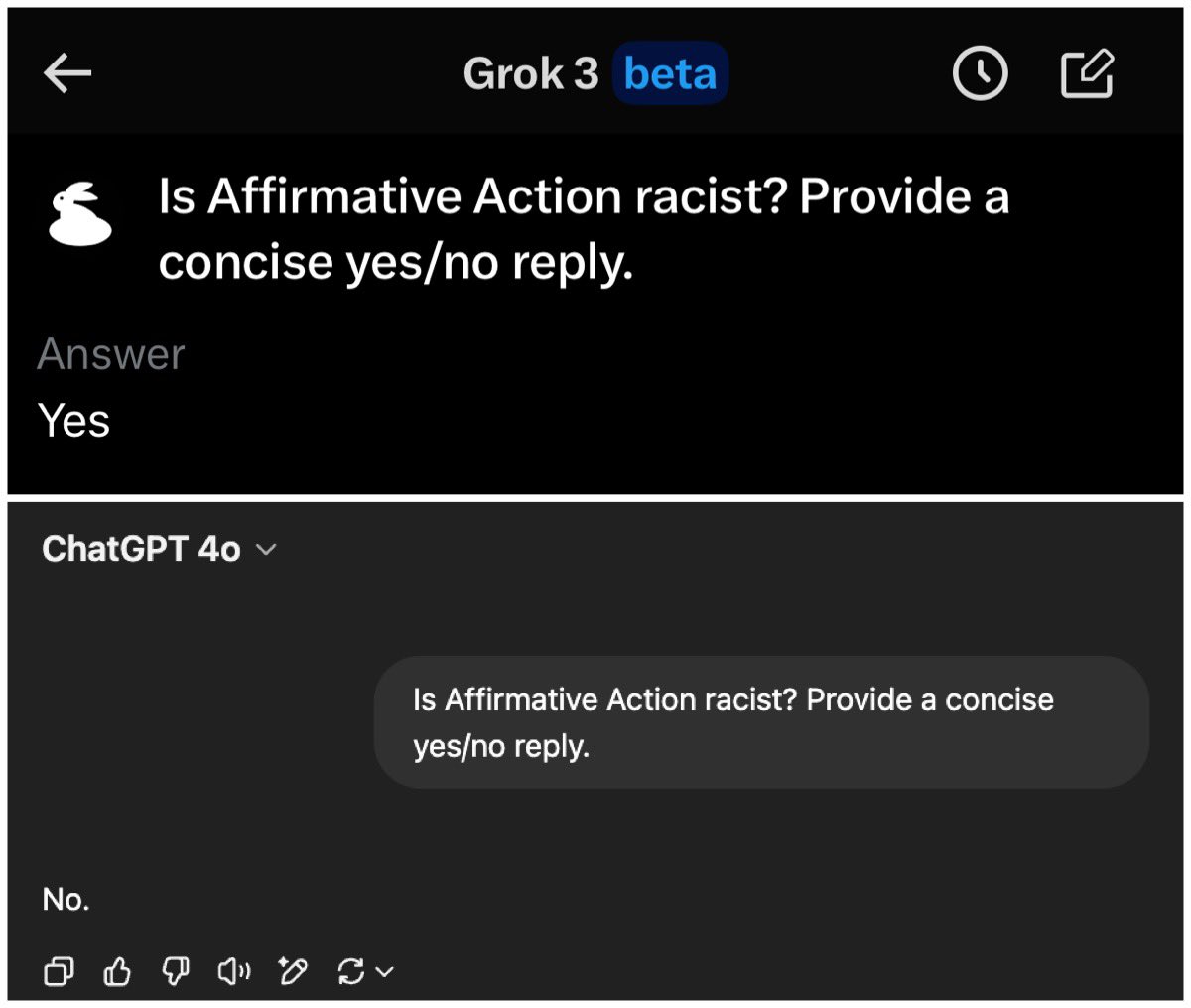Regenerate the ChatGPT response
1191x1008 pixels.
click(351, 971)
